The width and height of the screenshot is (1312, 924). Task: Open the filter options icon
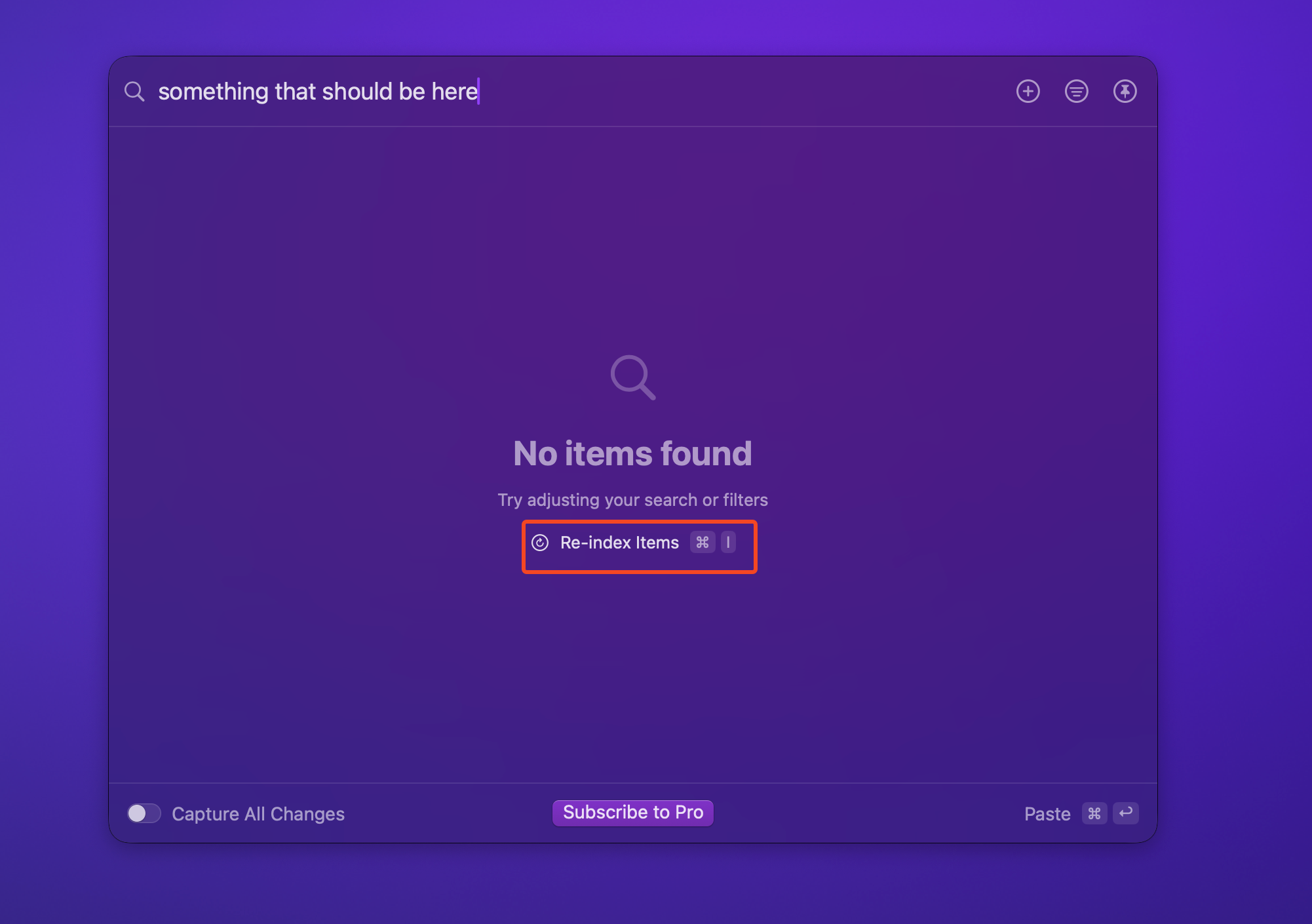tap(1076, 92)
